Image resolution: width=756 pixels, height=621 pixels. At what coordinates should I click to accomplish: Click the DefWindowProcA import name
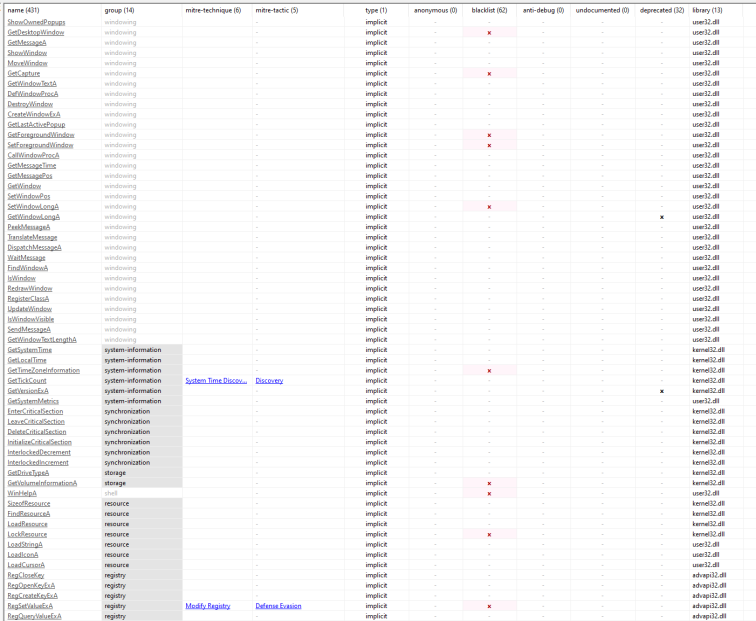coord(33,94)
